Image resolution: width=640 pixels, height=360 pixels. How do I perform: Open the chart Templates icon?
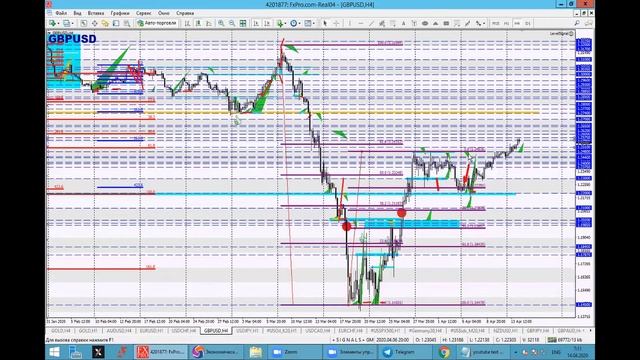[x=308, y=23]
